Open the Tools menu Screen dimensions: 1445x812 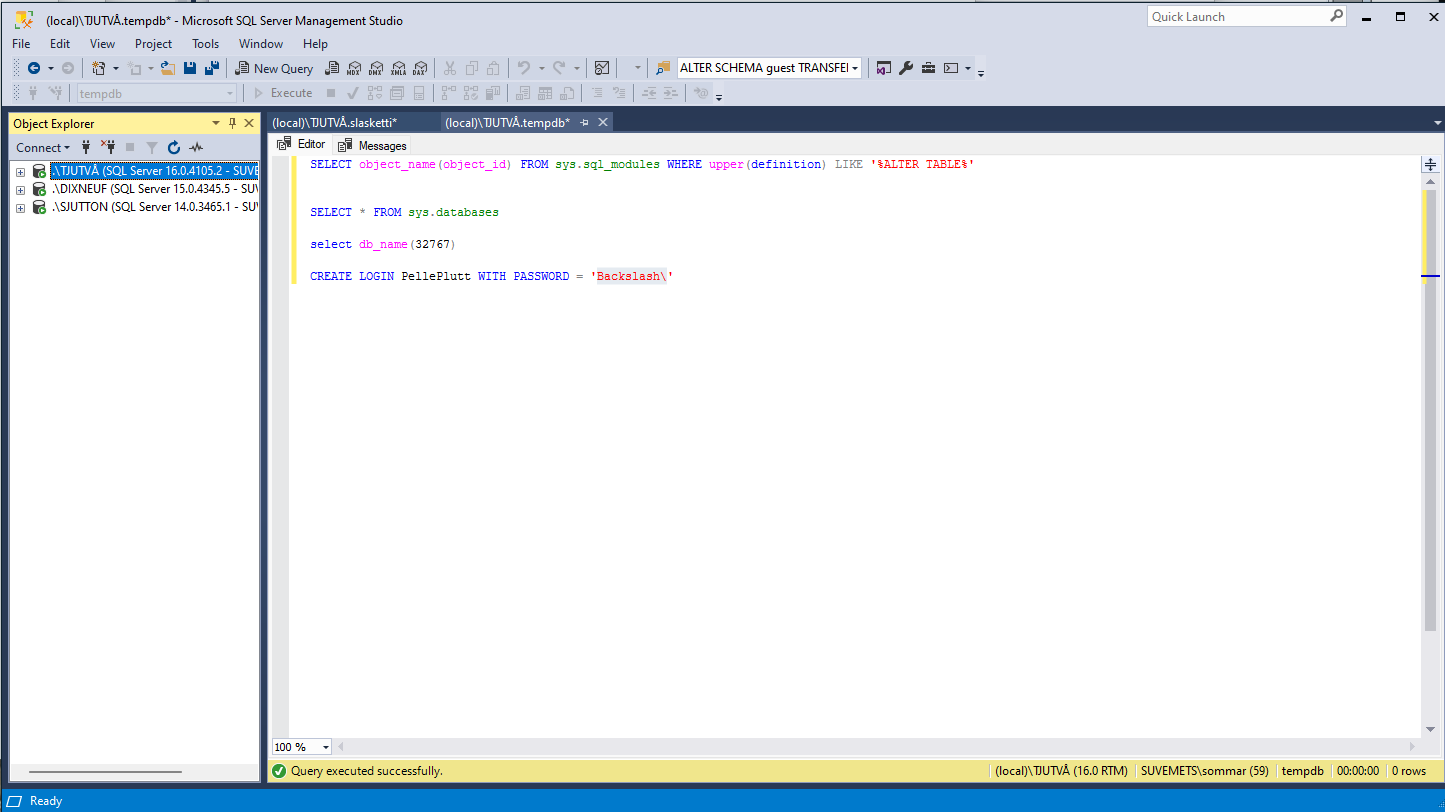point(205,44)
